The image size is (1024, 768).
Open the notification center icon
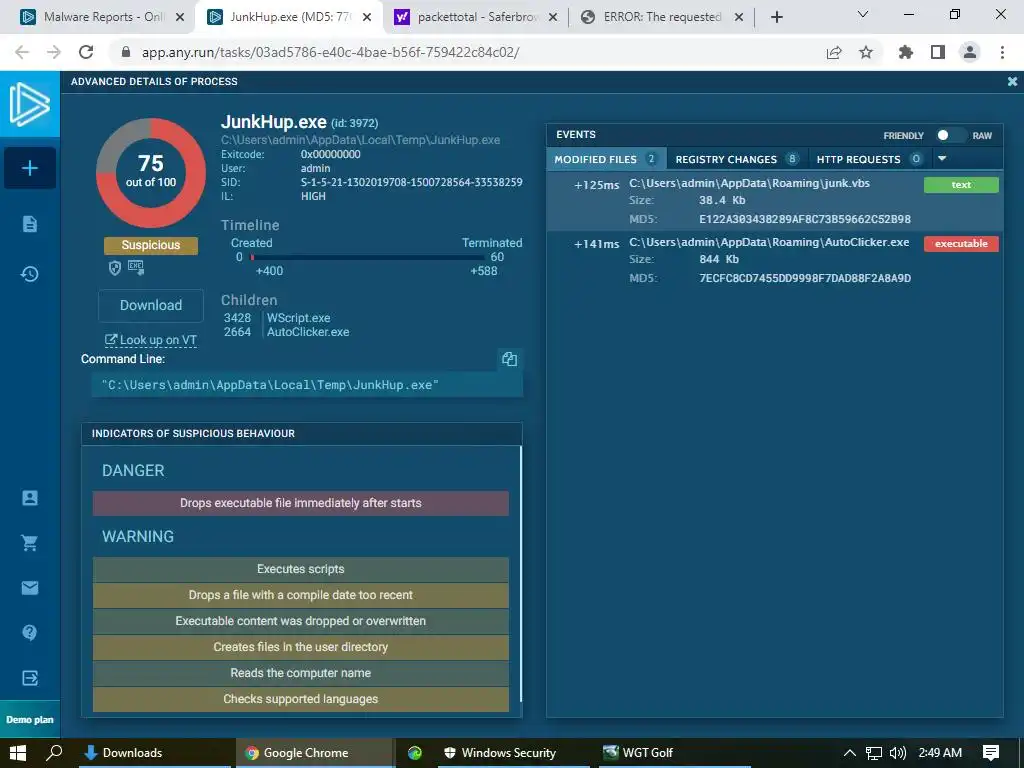click(991, 753)
